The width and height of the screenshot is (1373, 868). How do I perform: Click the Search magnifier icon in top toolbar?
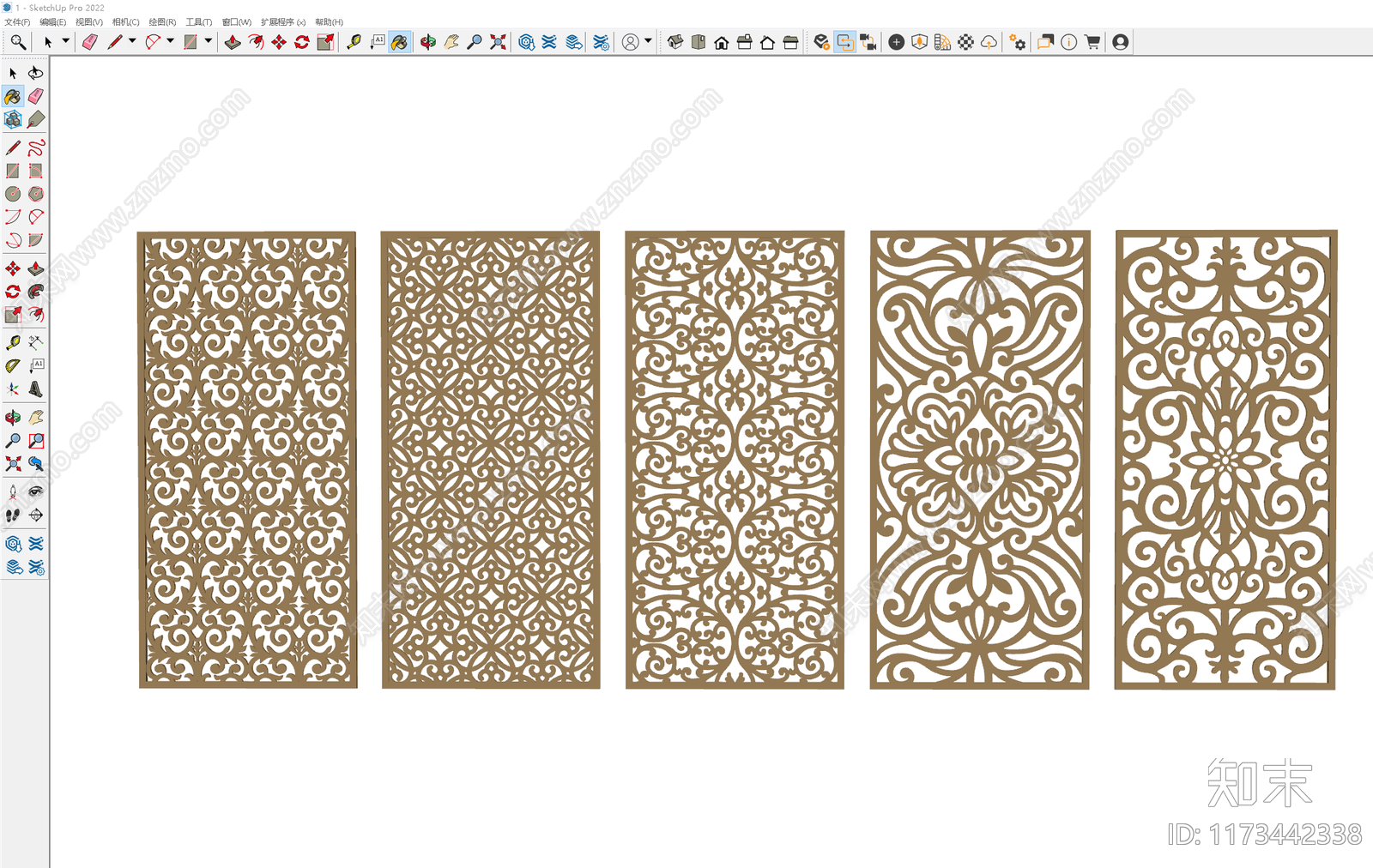17,42
